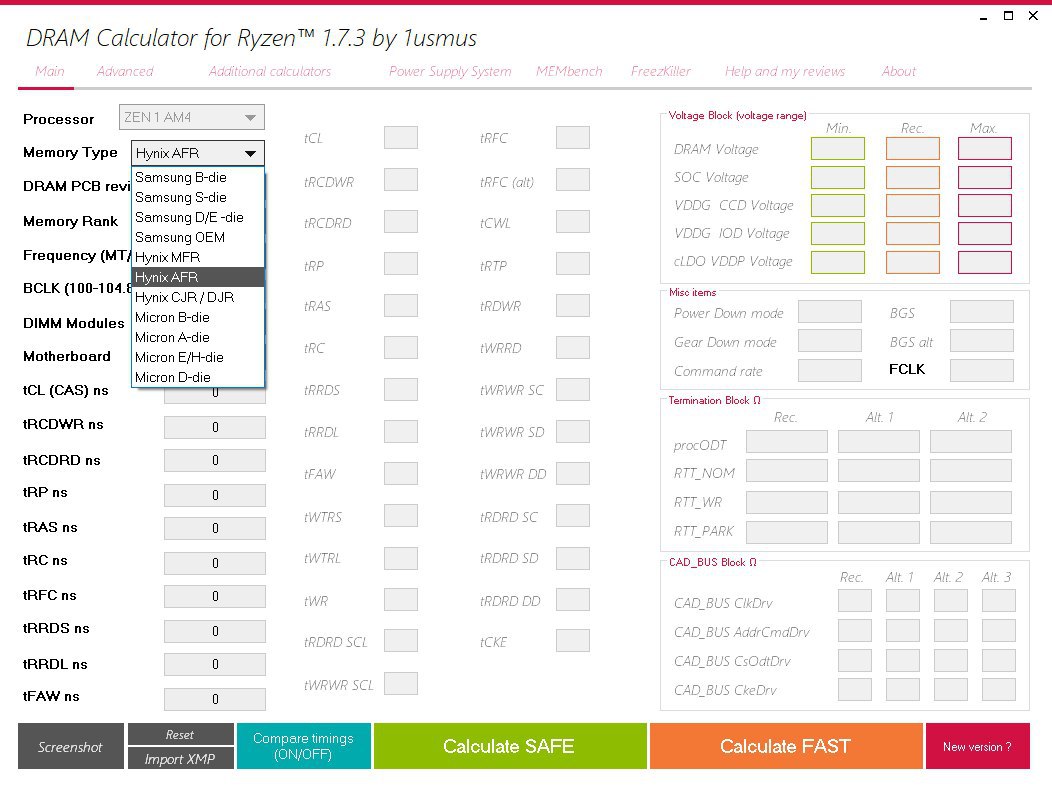Click the tRP ns input field
This screenshot has width=1052, height=791.
pos(215,495)
